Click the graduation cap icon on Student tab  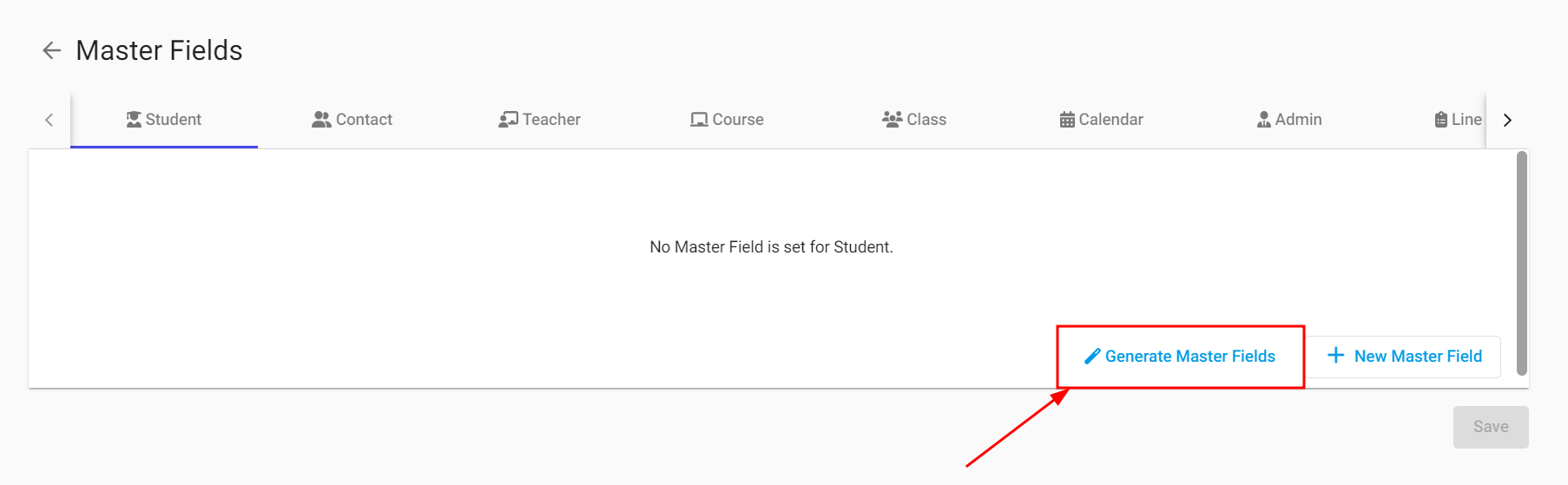(x=134, y=120)
